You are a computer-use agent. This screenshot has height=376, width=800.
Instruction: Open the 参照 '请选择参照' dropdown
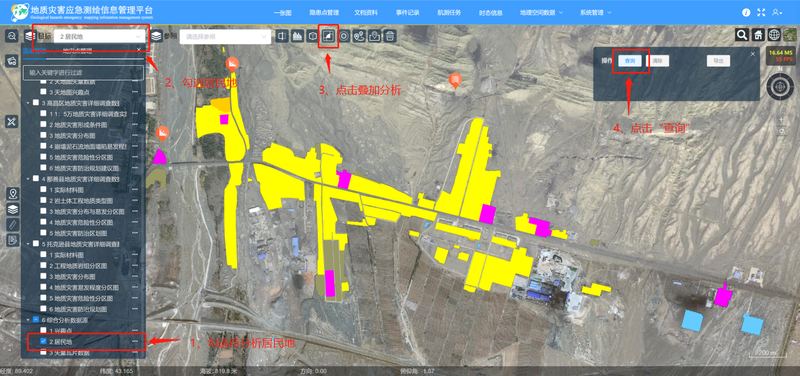225,37
